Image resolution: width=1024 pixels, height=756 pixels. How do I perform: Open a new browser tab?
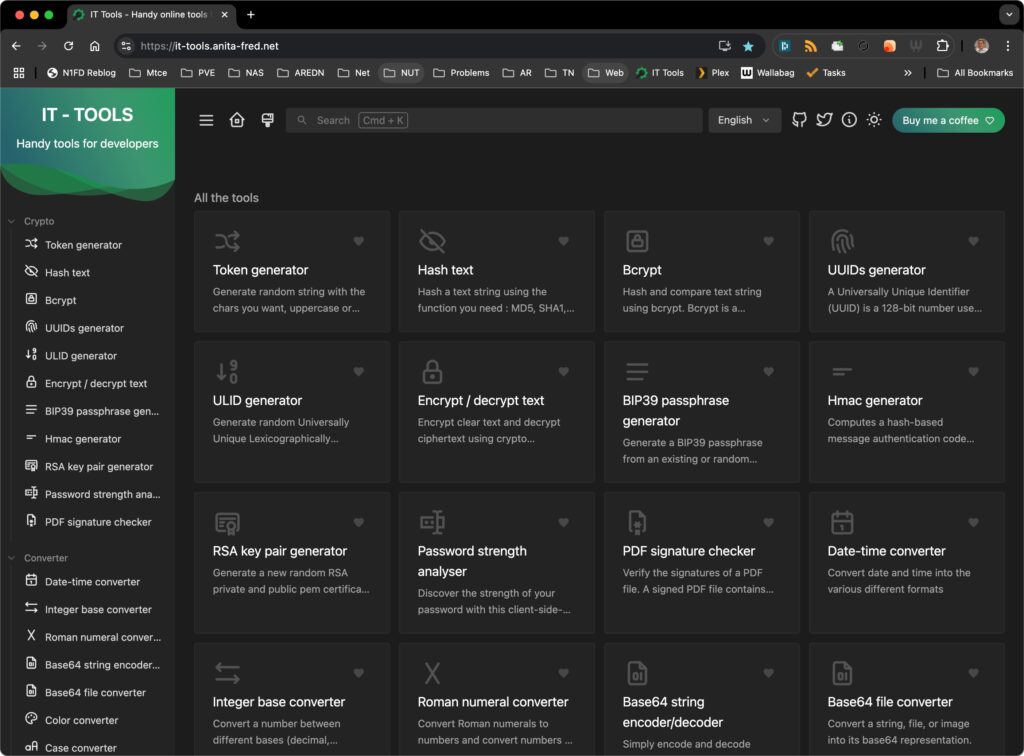coord(251,14)
